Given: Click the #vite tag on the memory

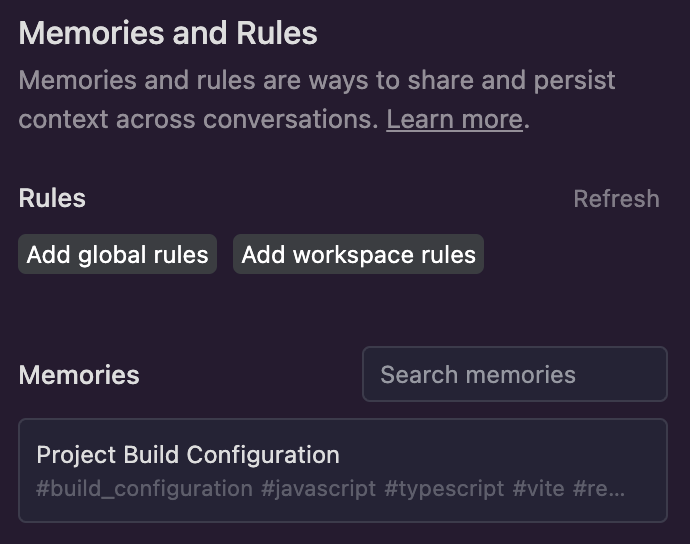Looking at the screenshot, I should point(538,489).
